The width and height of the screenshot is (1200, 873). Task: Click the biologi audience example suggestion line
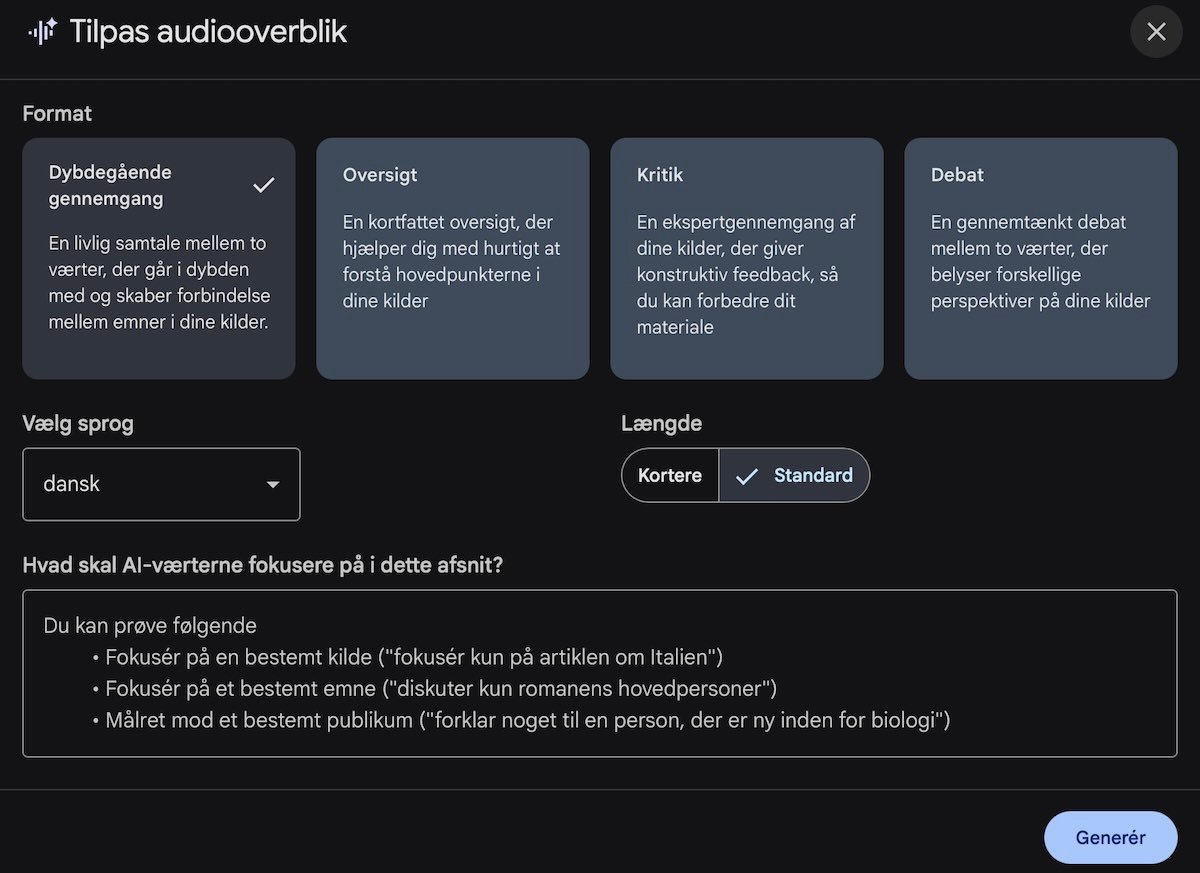click(x=527, y=719)
